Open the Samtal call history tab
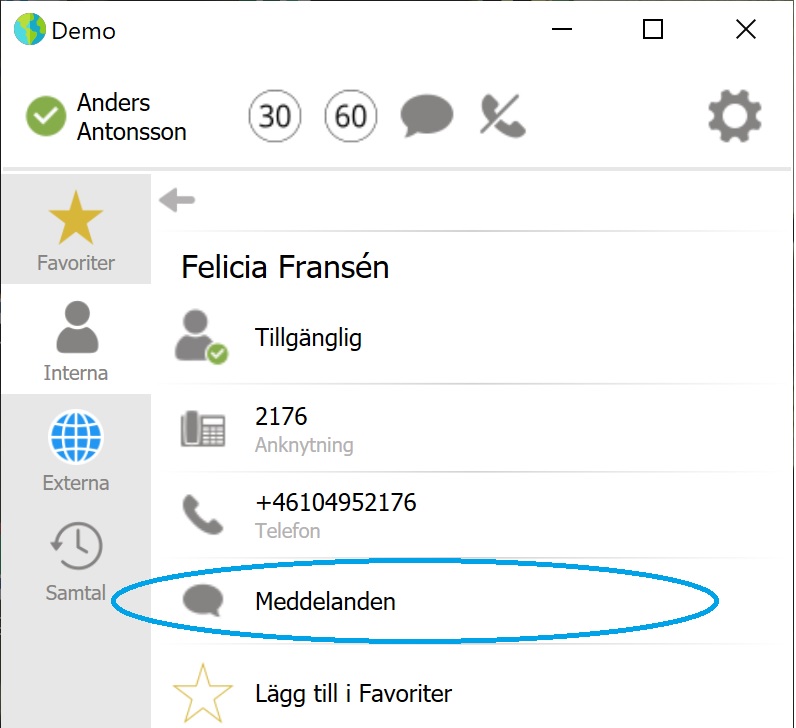This screenshot has width=796, height=728. (x=76, y=560)
